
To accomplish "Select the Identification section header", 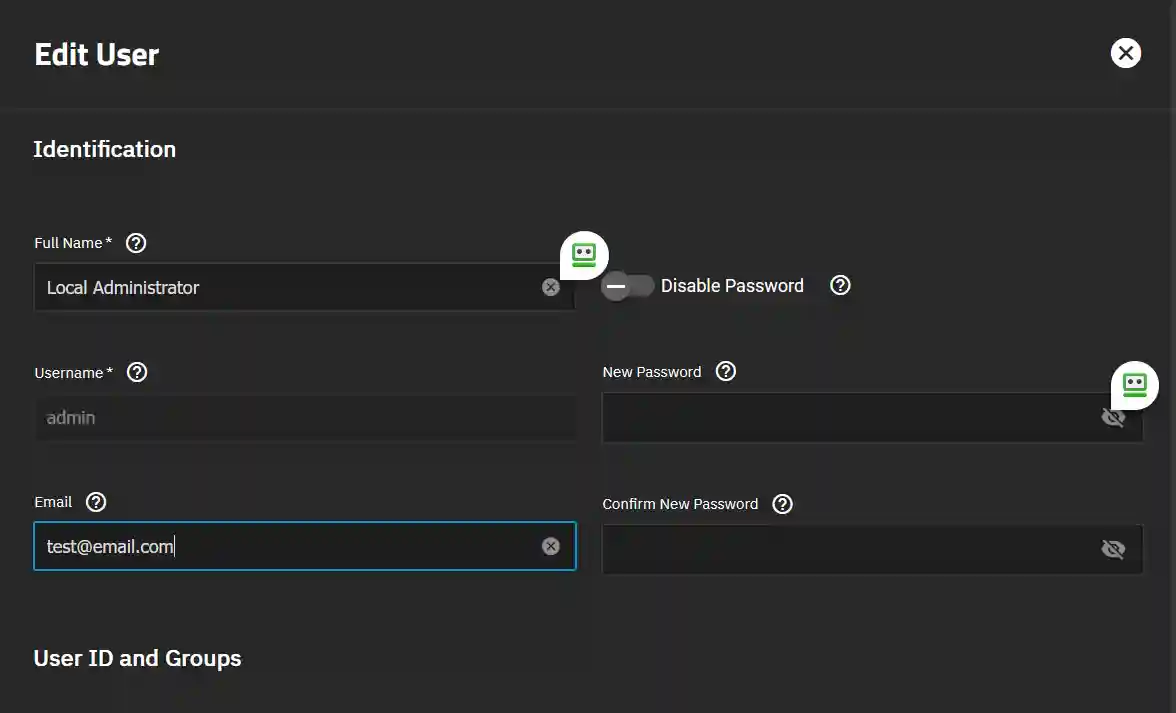I will coord(104,148).
